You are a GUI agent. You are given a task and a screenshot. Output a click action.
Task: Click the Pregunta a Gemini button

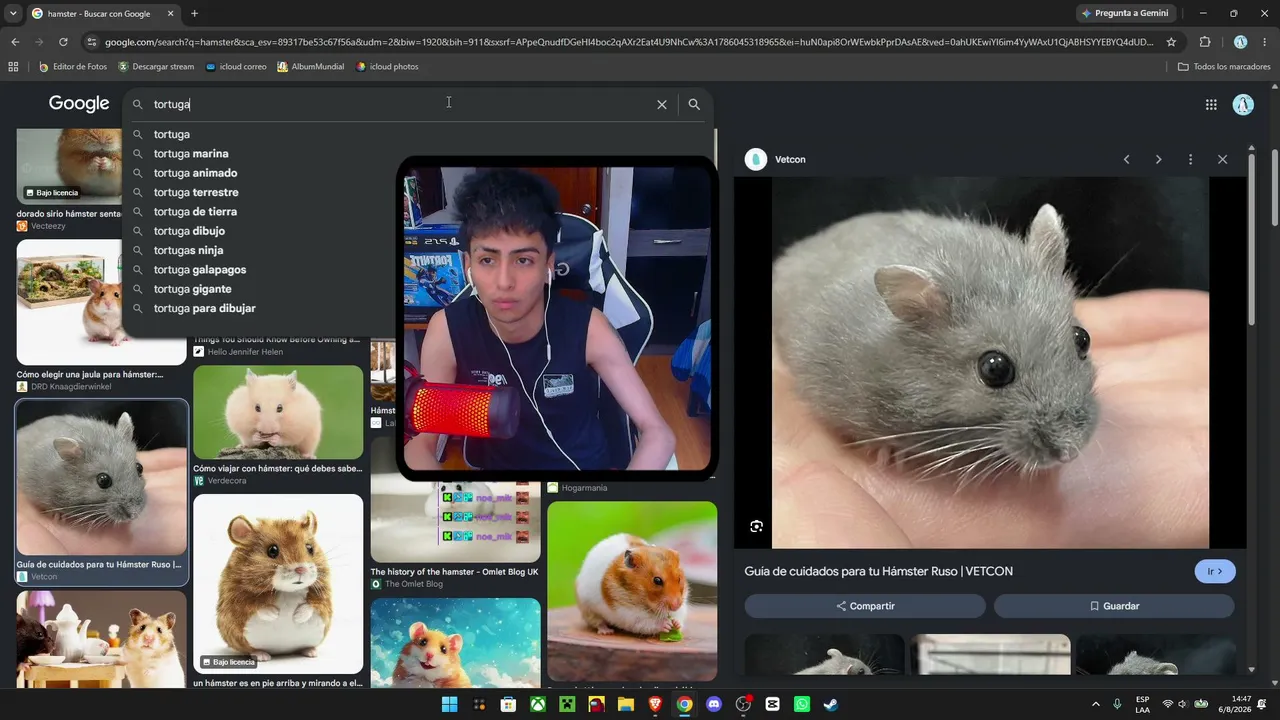(x=1125, y=13)
